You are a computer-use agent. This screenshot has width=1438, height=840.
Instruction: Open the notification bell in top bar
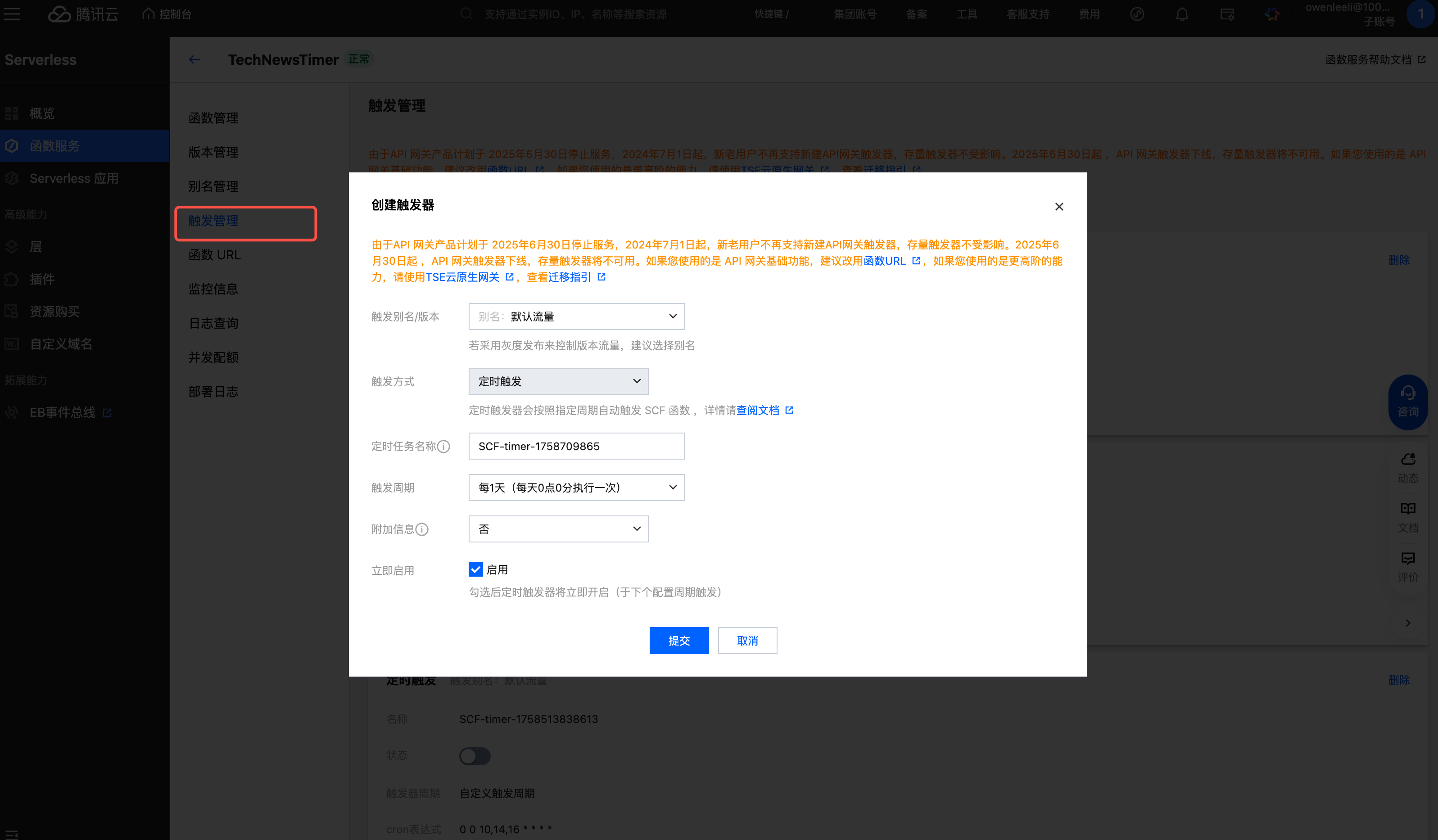pyautogui.click(x=1182, y=14)
